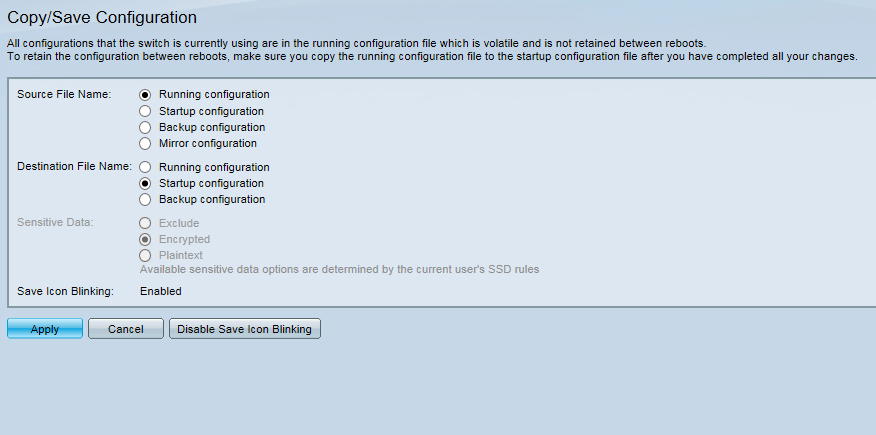Set destination to Startup configuration
This screenshot has height=435, width=876.
click(x=145, y=183)
